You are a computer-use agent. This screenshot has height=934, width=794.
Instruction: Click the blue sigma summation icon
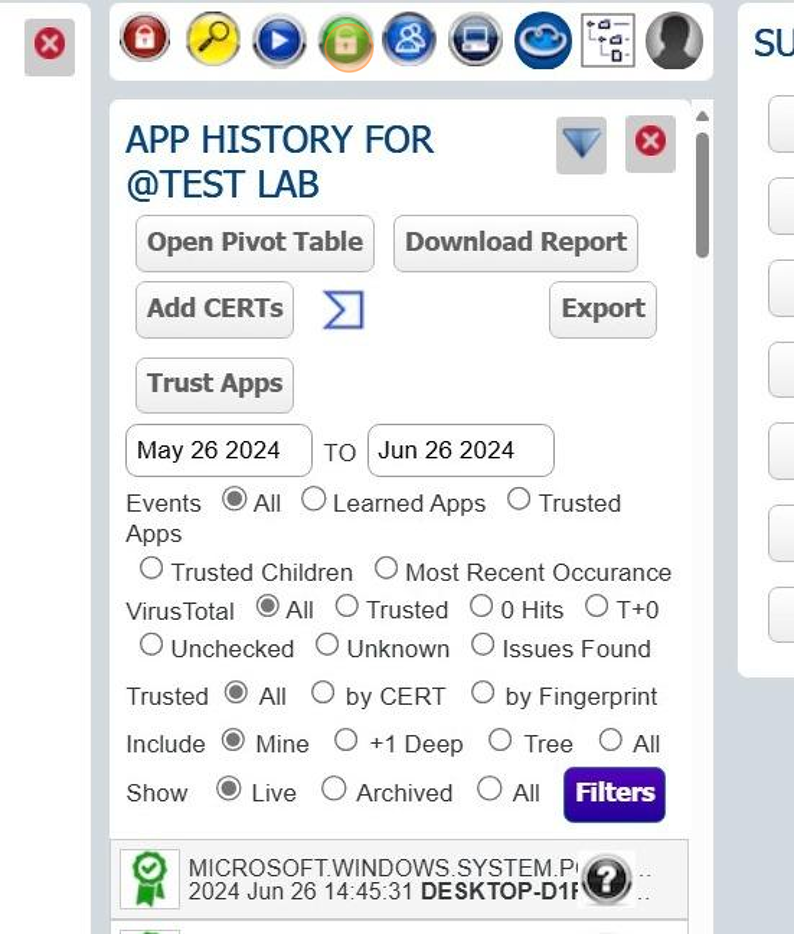click(x=343, y=310)
